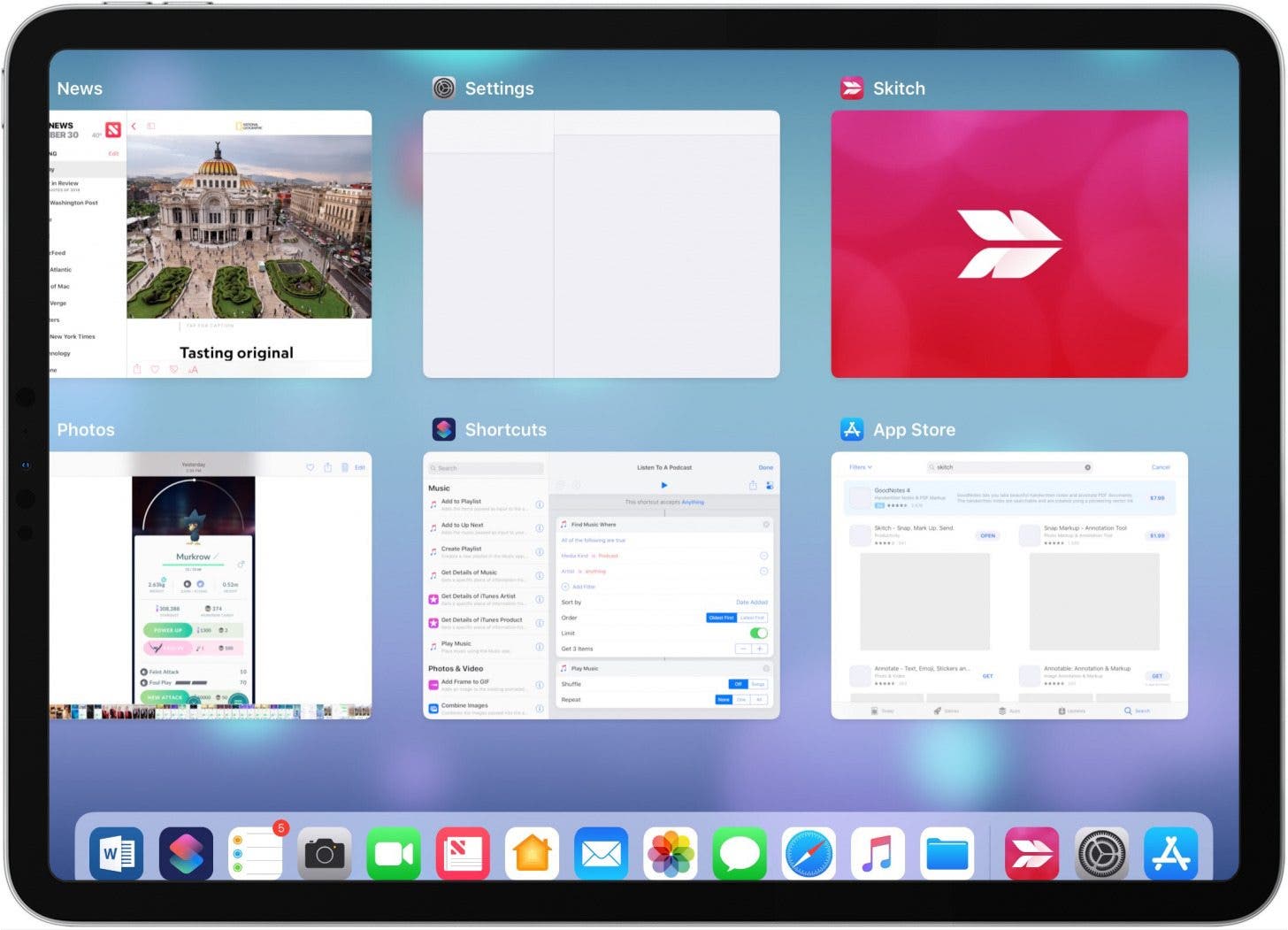This screenshot has height=930, width=1288.
Task: Tap the Shortcuts icon beside its title
Action: [x=444, y=429]
